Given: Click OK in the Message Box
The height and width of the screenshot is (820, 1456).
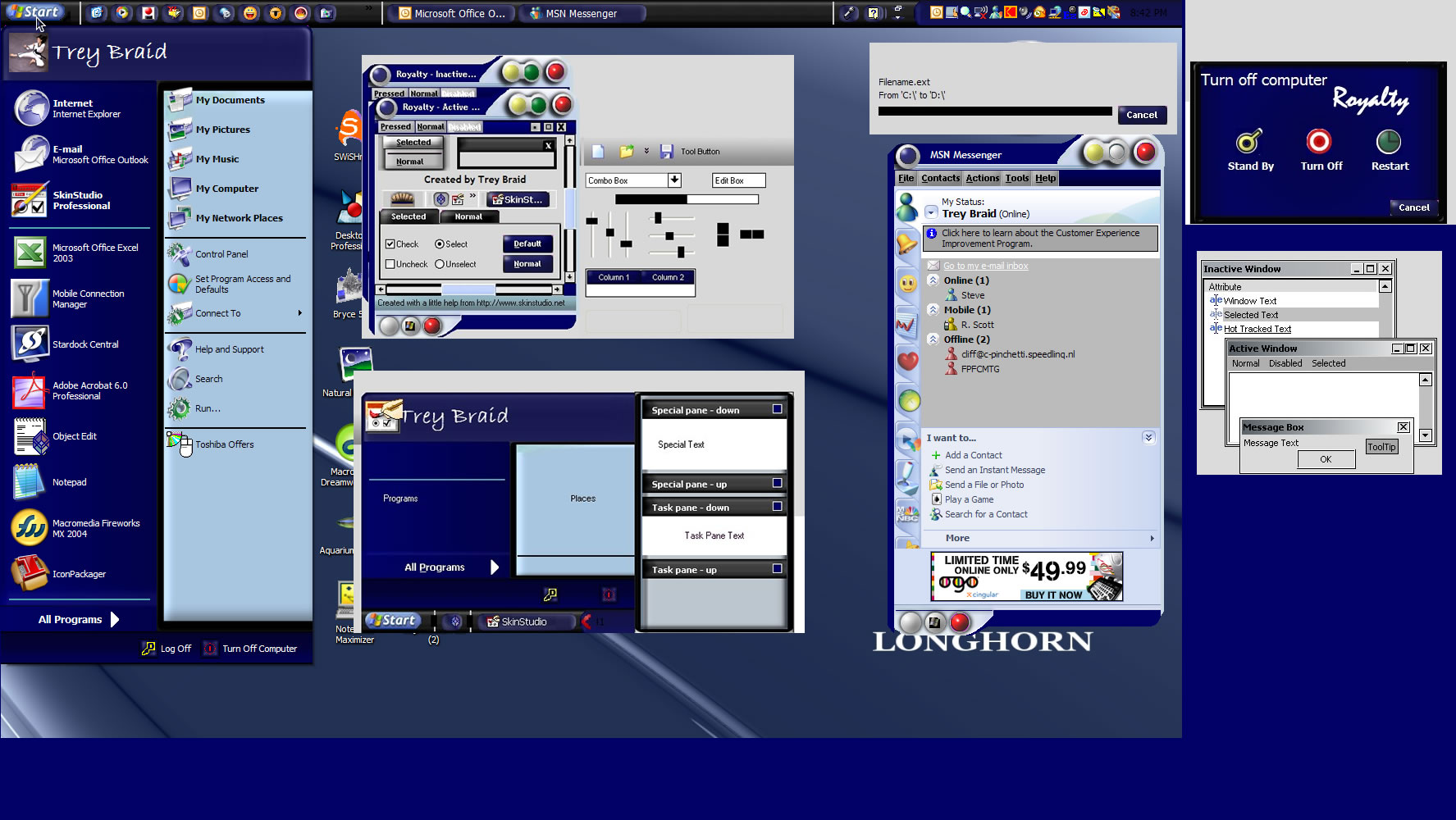Looking at the screenshot, I should 1326,459.
